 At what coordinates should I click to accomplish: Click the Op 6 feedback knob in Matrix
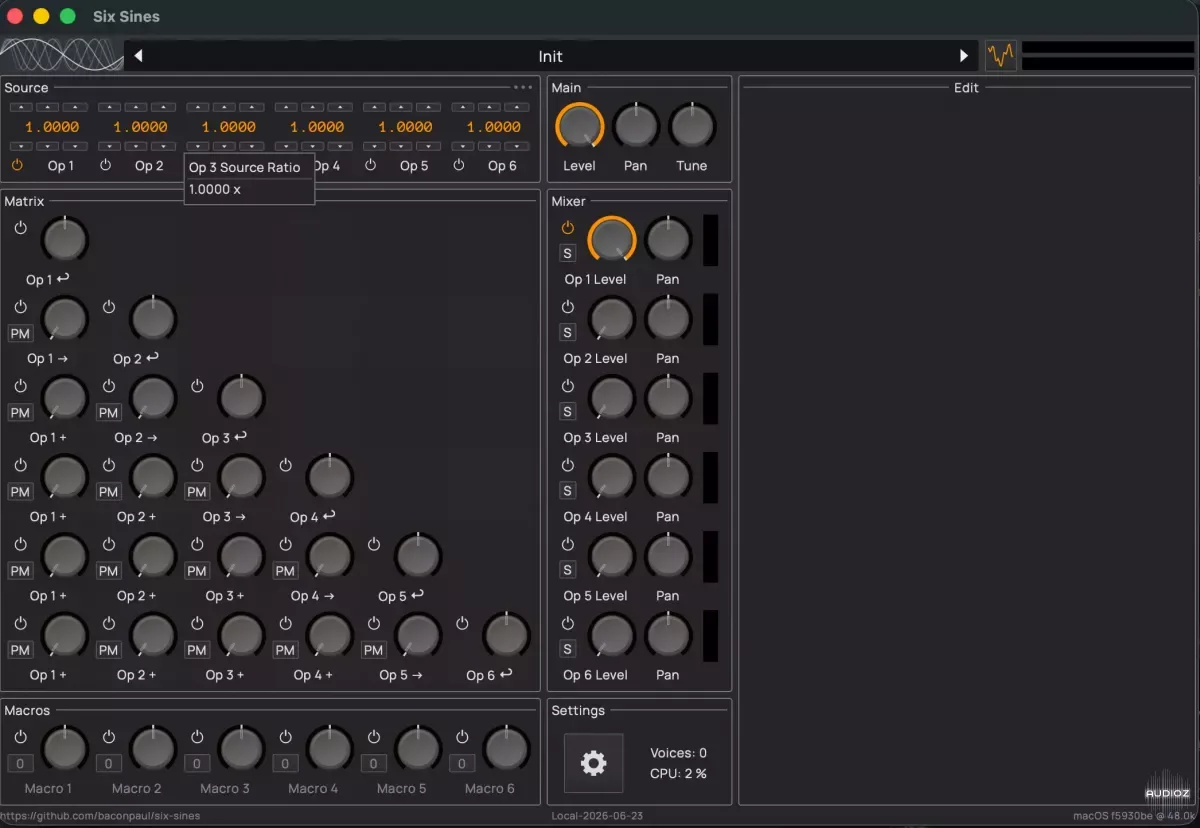506,636
